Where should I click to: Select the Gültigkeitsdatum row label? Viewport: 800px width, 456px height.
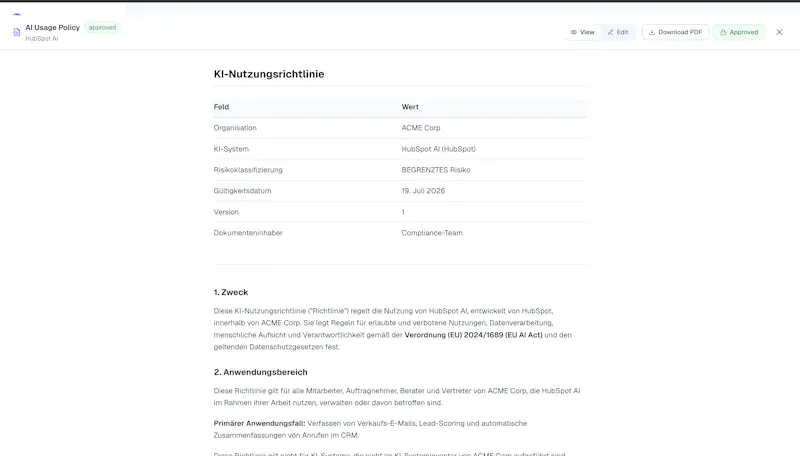pyautogui.click(x=242, y=191)
